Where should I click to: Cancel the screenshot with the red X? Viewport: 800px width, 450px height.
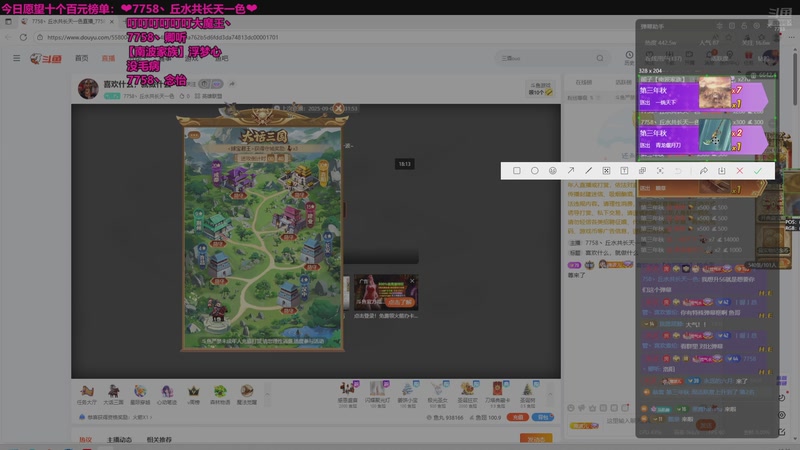click(x=740, y=171)
